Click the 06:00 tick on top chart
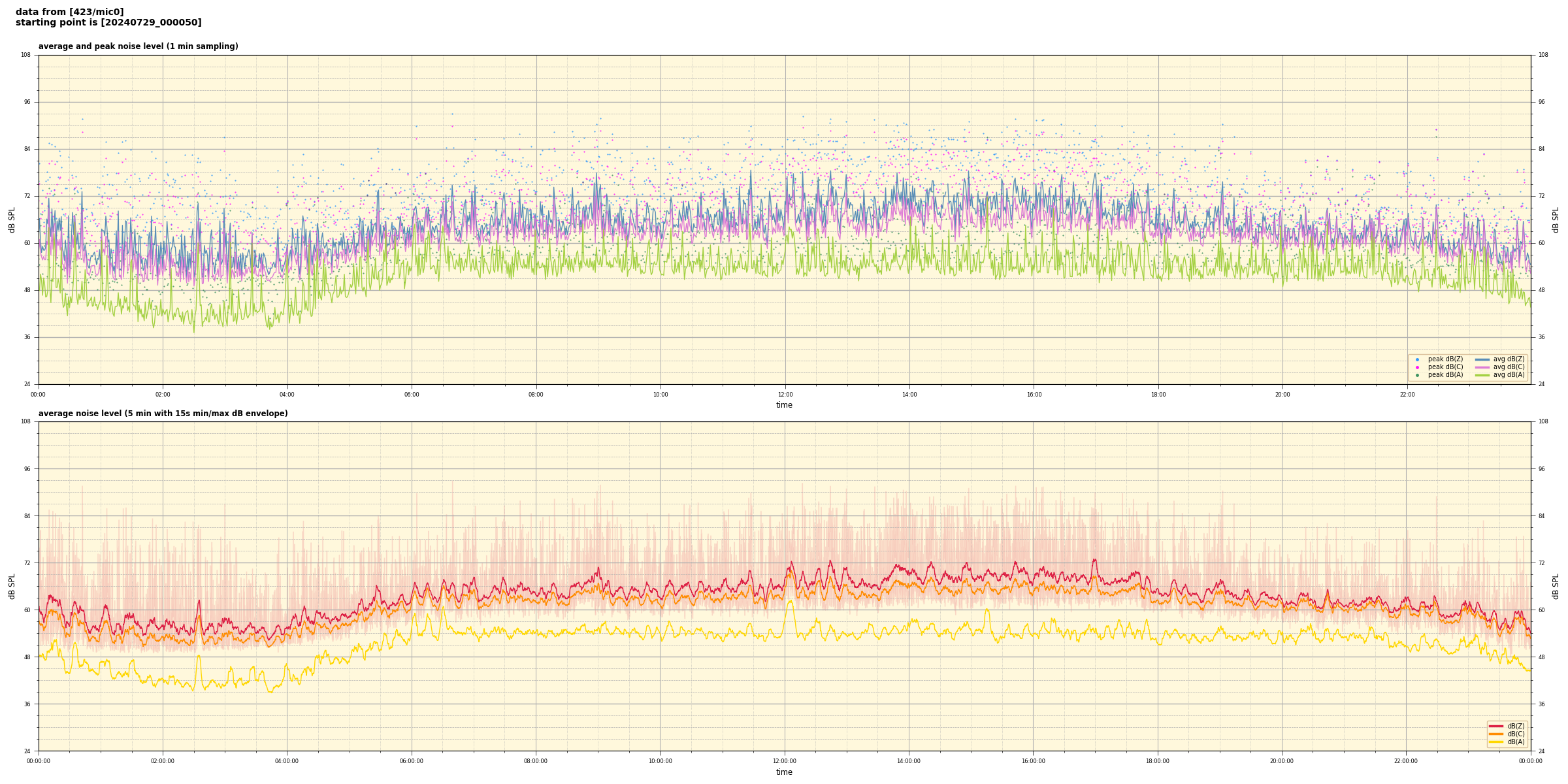This screenshot has width=1568, height=784. coord(412,395)
